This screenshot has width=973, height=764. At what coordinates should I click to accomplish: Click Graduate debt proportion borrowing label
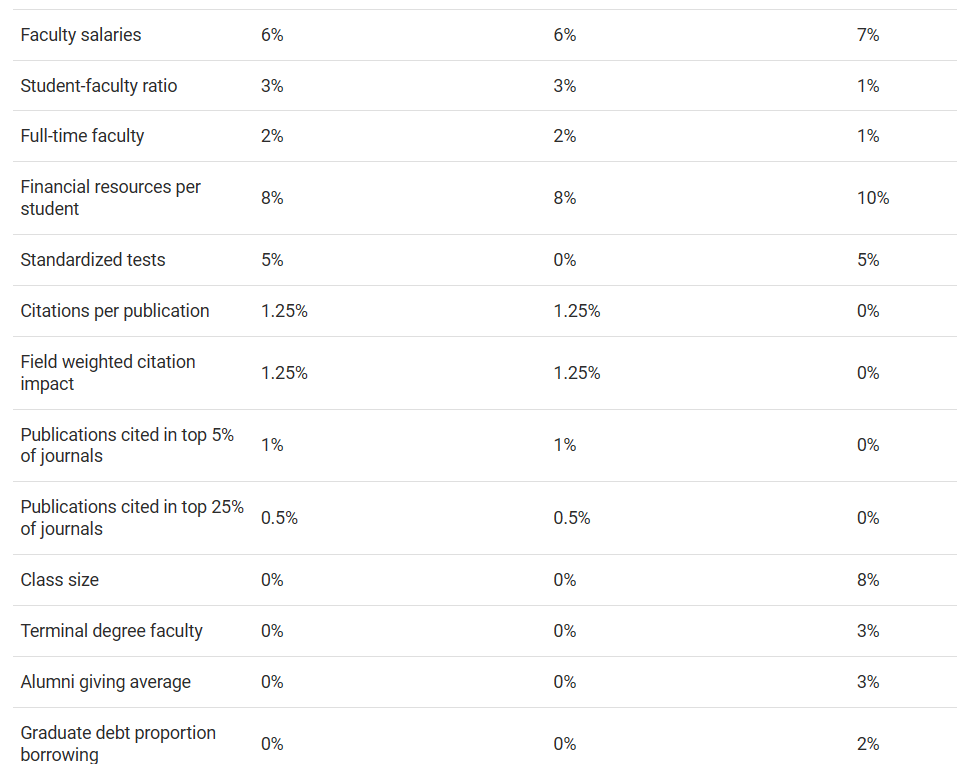pos(118,744)
